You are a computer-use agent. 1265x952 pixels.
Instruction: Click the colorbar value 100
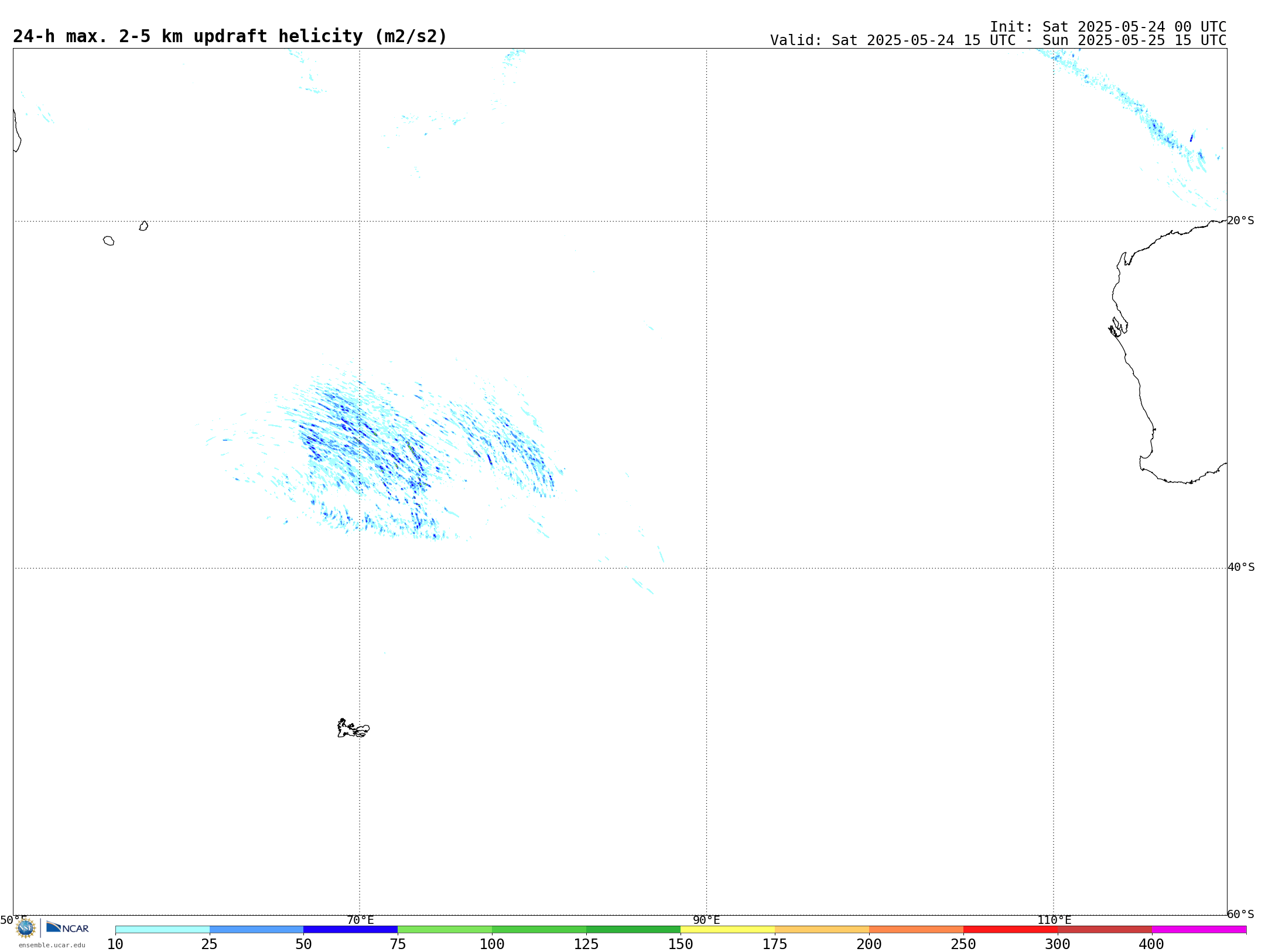pos(492,944)
